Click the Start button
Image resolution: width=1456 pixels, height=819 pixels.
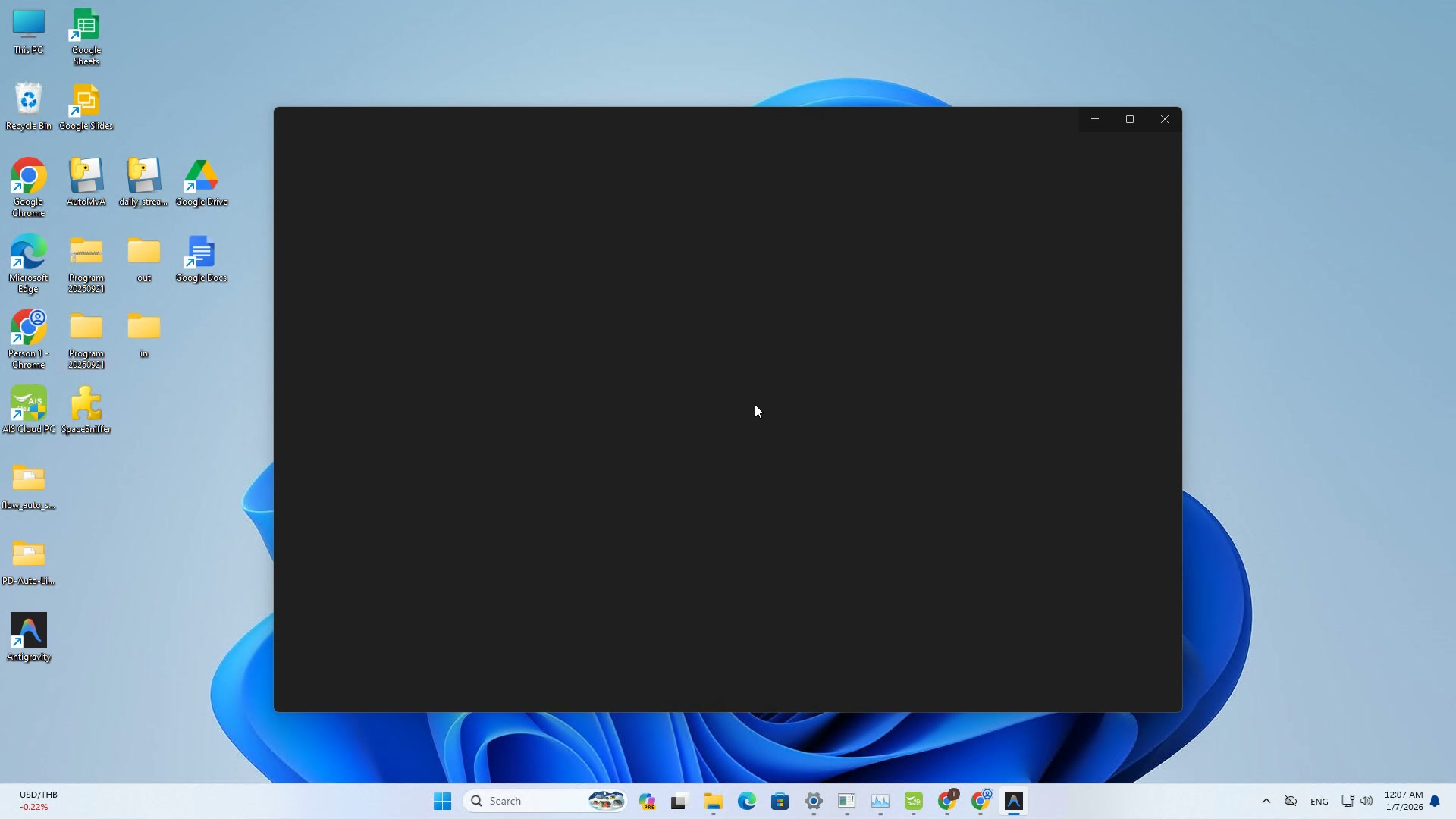(442, 801)
